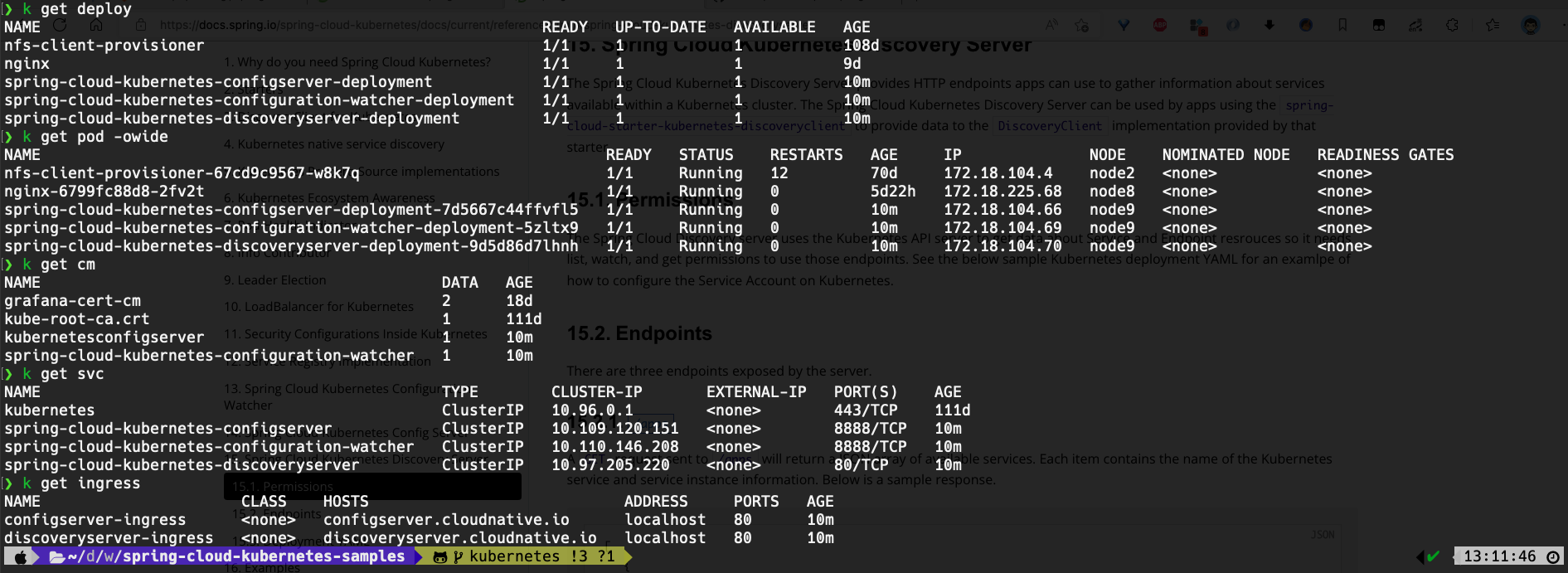The width and height of the screenshot is (1568, 573).
Task: Open the '9. Leader Election' contents link
Action: (x=274, y=280)
